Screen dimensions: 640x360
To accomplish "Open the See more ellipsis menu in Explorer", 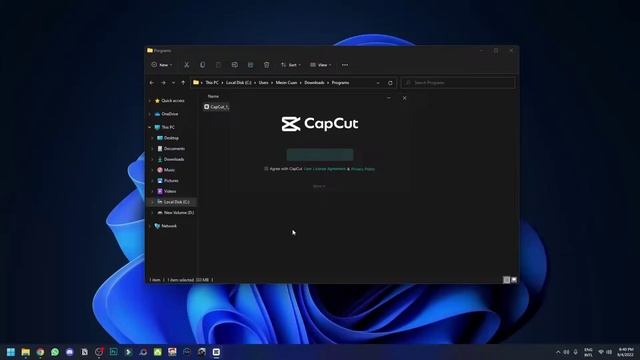I will coord(345,65).
